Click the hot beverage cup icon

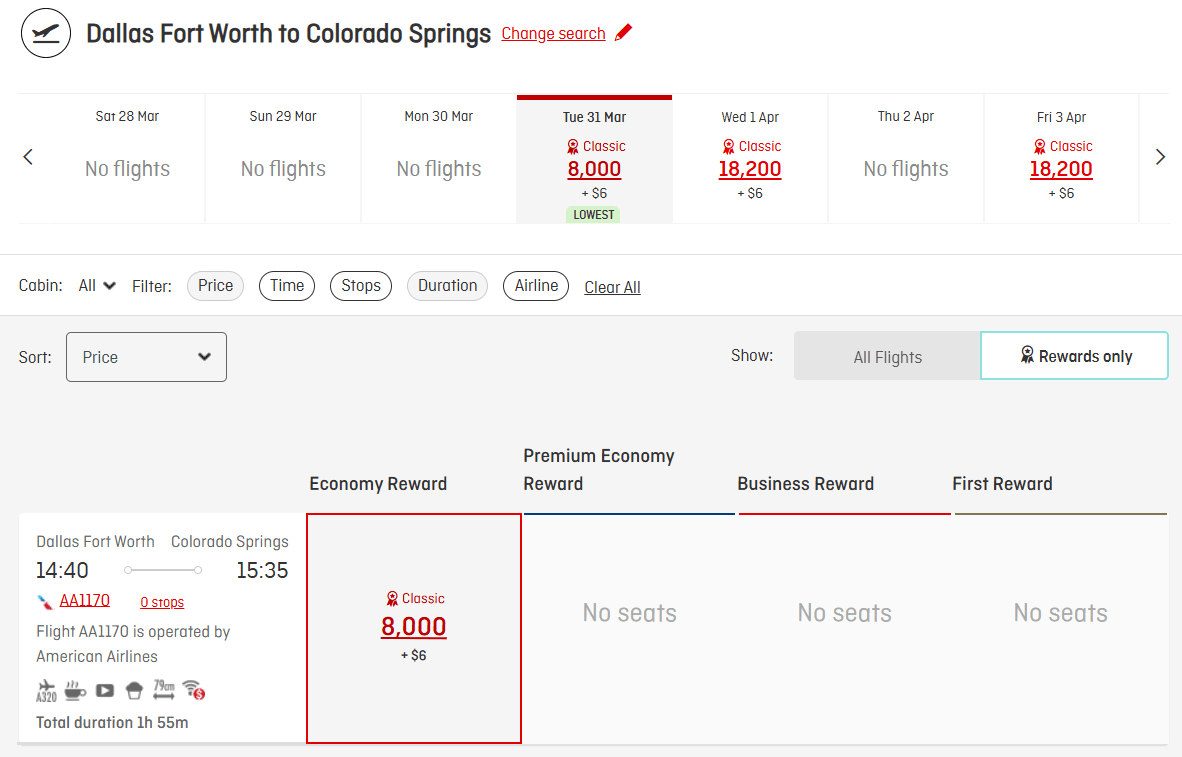coord(75,690)
